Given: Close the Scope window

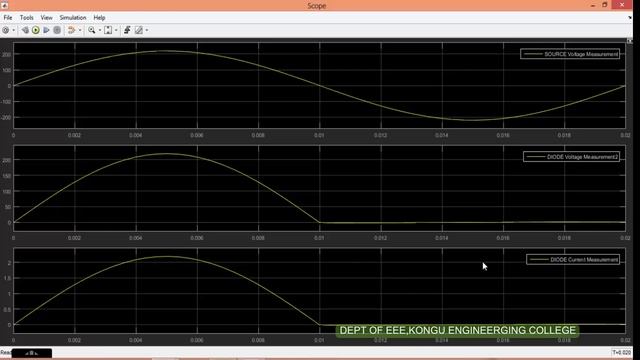Looking at the screenshot, I should [622, 5].
